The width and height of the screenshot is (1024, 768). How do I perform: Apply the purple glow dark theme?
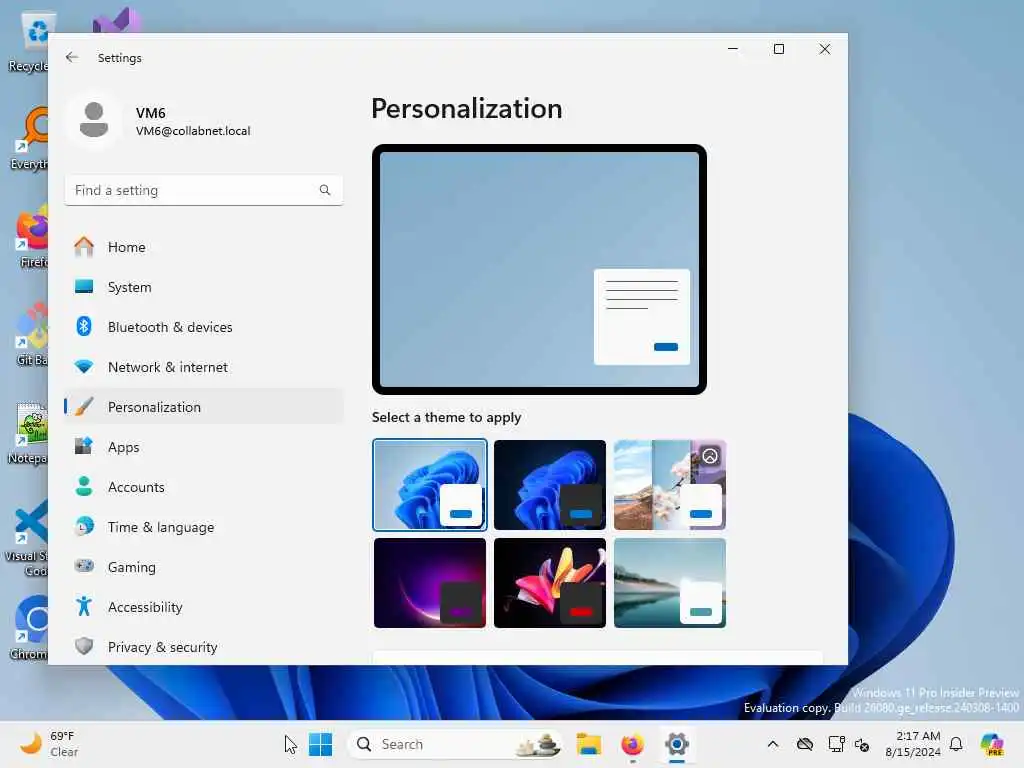coord(430,583)
